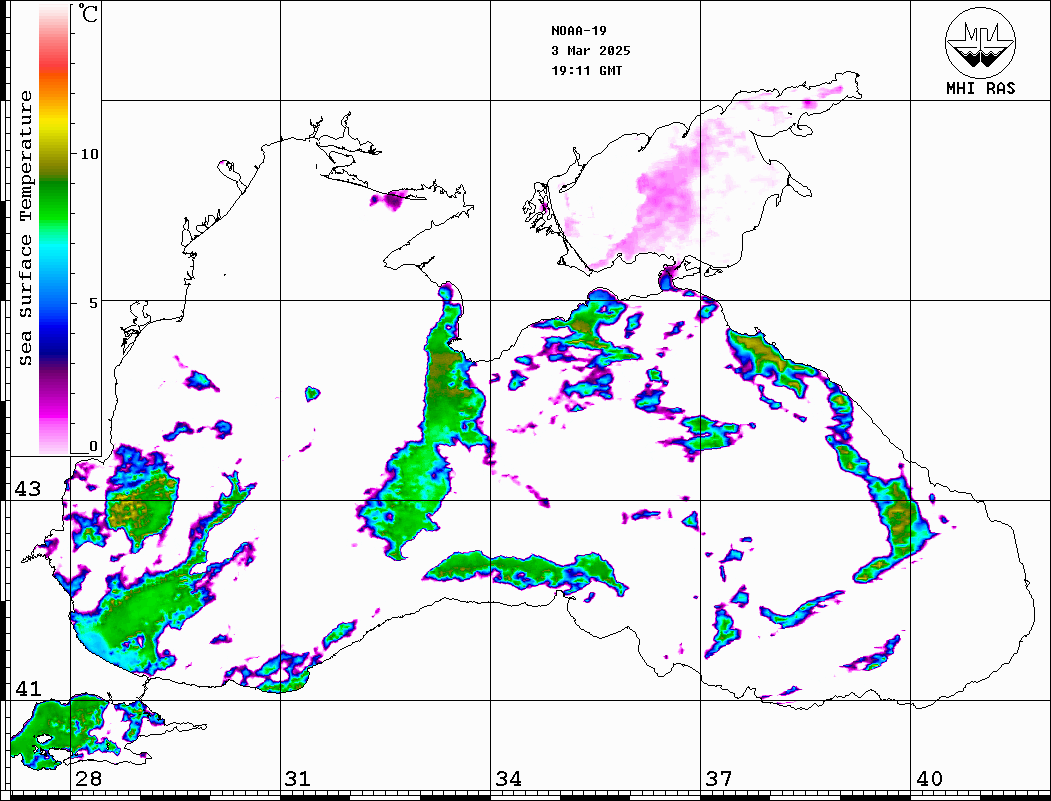This screenshot has height=801, width=1051.
Task: Click longitude label '34'
Action: click(x=508, y=779)
